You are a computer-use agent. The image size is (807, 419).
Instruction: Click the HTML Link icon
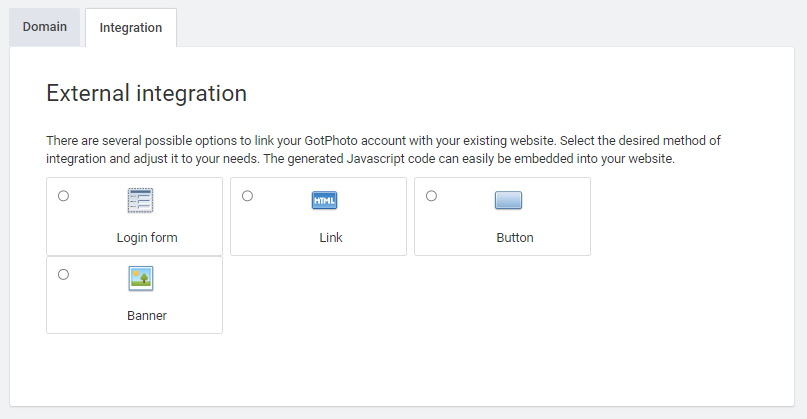coord(324,200)
